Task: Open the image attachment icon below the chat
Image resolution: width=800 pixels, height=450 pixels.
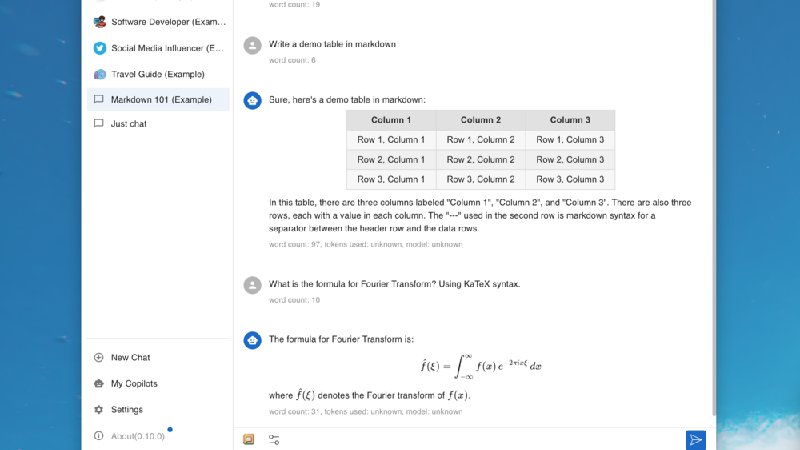Action: 248,439
